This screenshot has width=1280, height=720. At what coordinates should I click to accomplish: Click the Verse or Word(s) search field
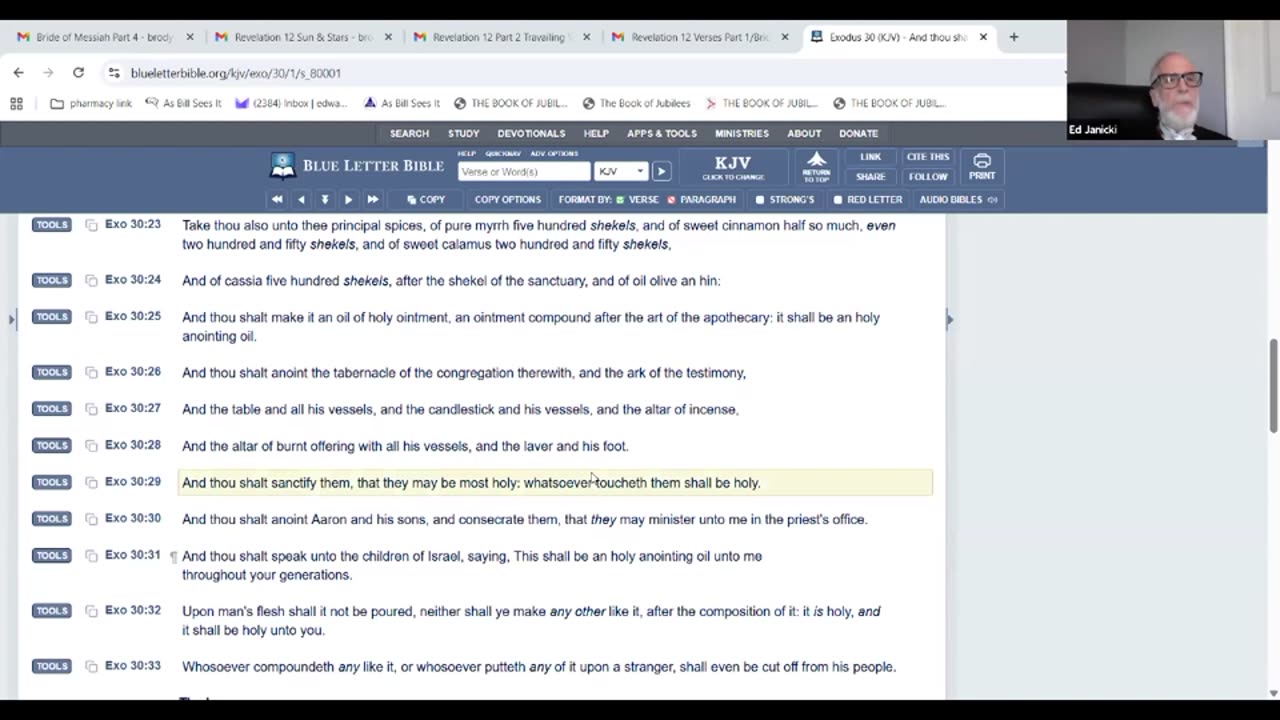click(x=524, y=171)
